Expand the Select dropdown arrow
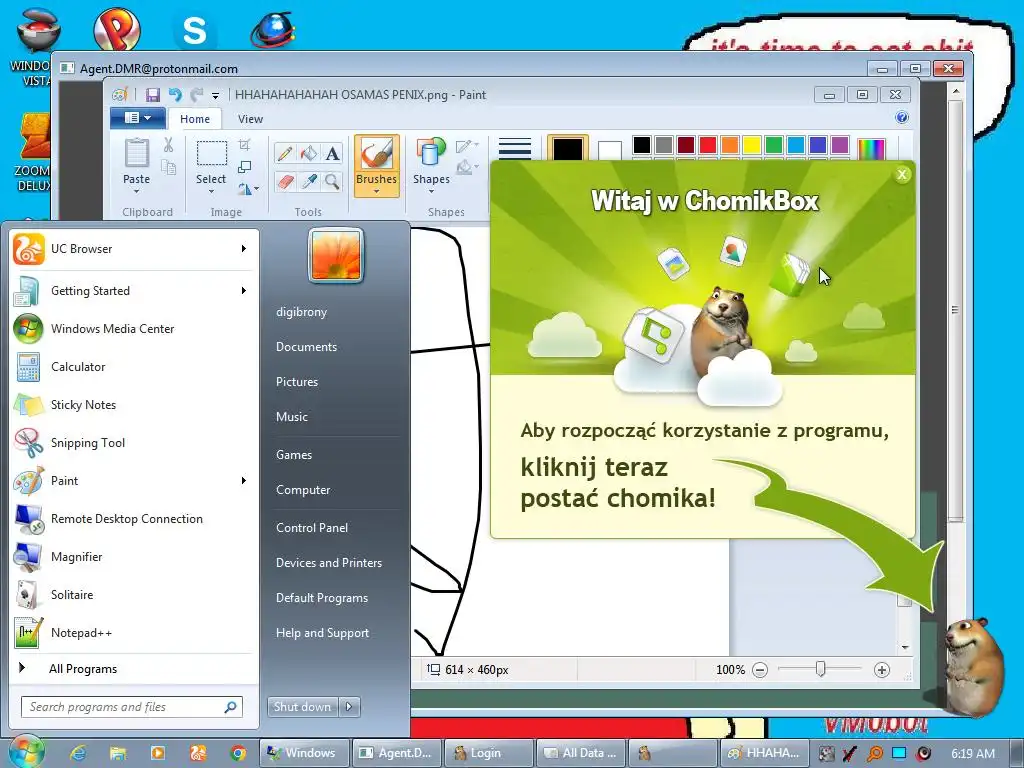Image resolution: width=1024 pixels, height=768 pixels. point(212,192)
